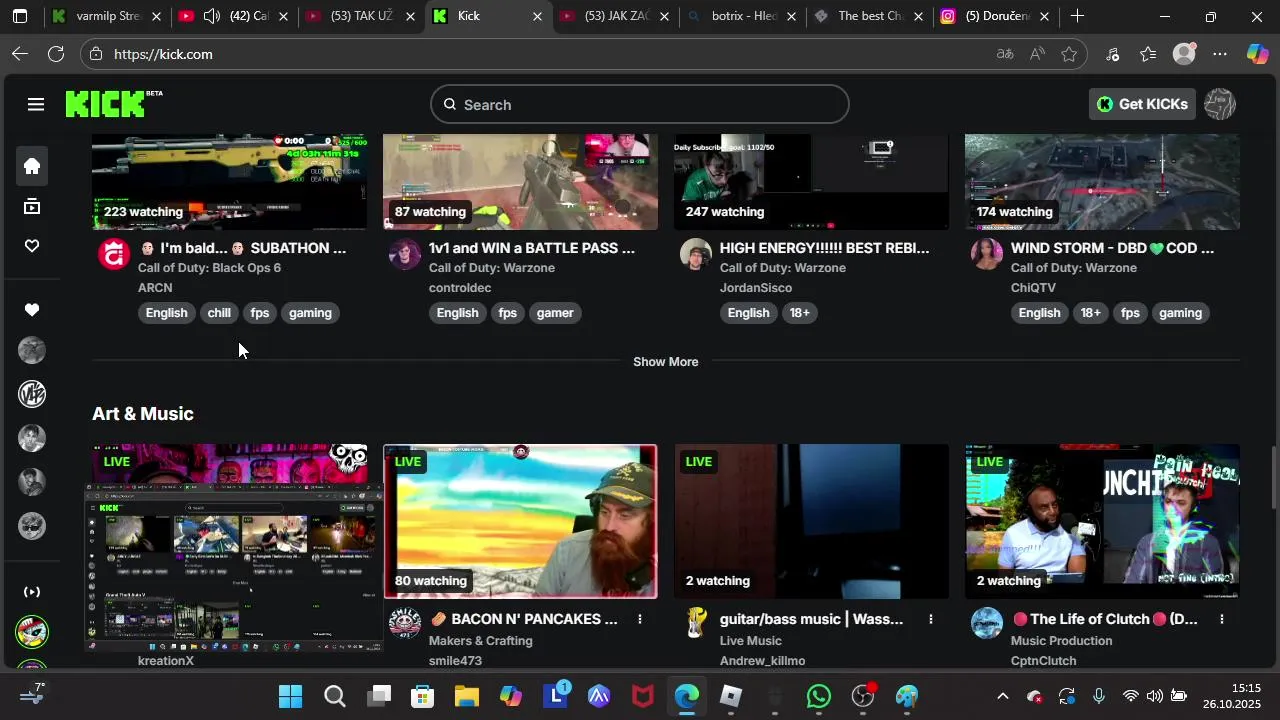Refresh the Kick page

tap(56, 54)
